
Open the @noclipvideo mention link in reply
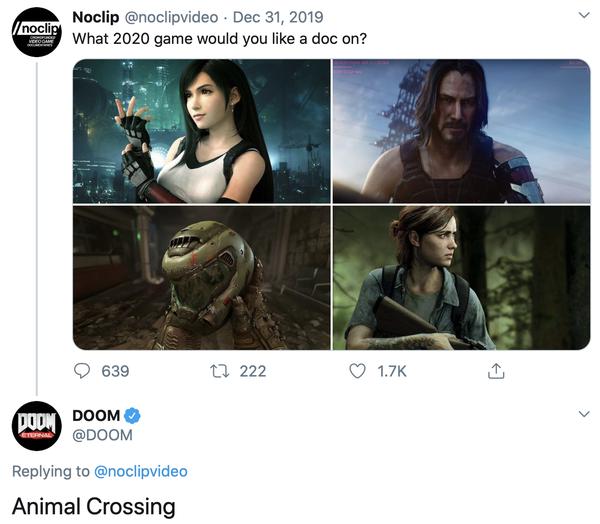click(141, 471)
